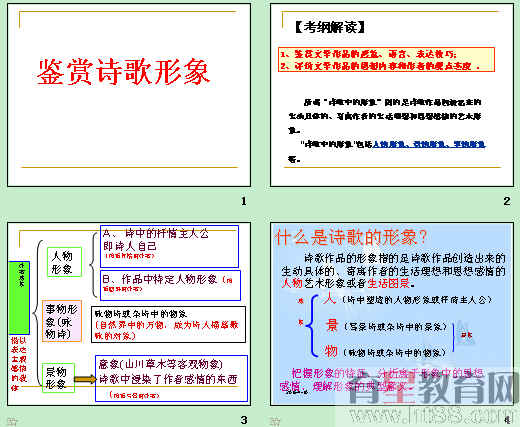The width and height of the screenshot is (520, 427).
Task: Click the red 生活图景 text on slide 4
Action: tap(388, 283)
